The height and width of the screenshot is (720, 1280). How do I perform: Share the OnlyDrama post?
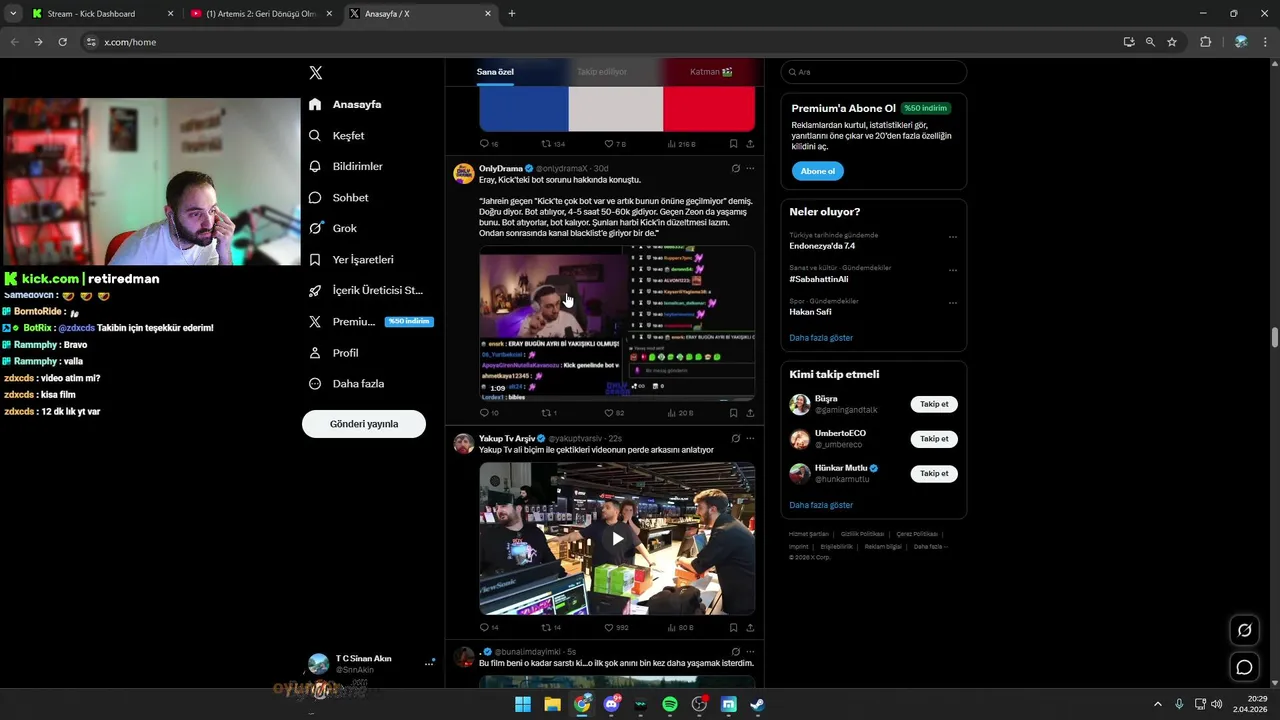pyautogui.click(x=750, y=413)
